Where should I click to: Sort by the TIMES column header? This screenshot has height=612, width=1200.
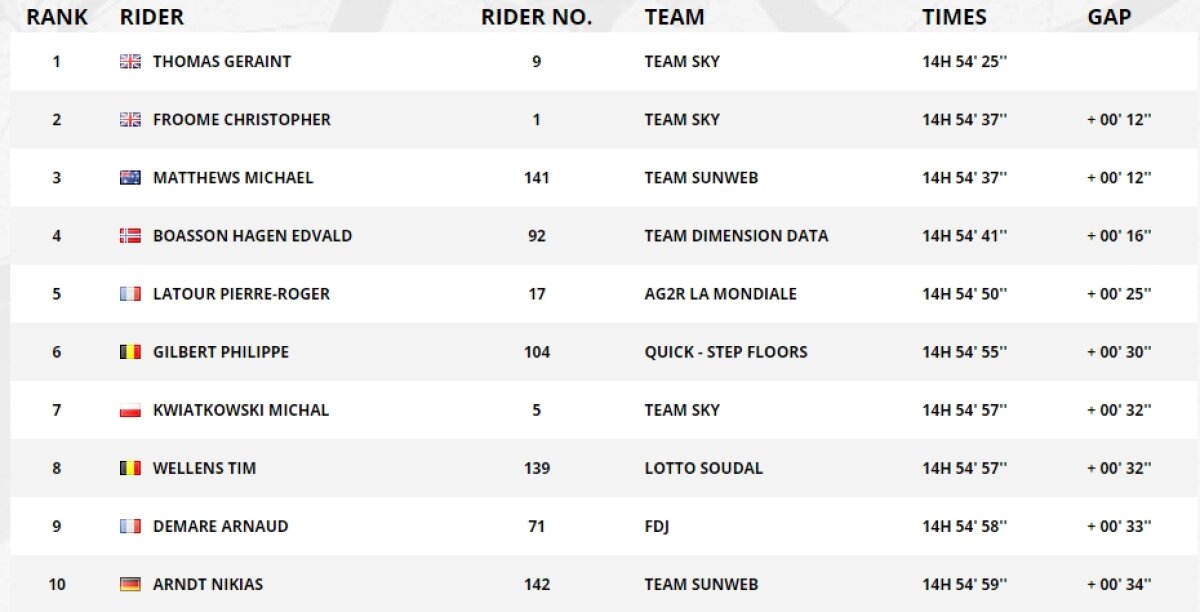pyautogui.click(x=954, y=17)
